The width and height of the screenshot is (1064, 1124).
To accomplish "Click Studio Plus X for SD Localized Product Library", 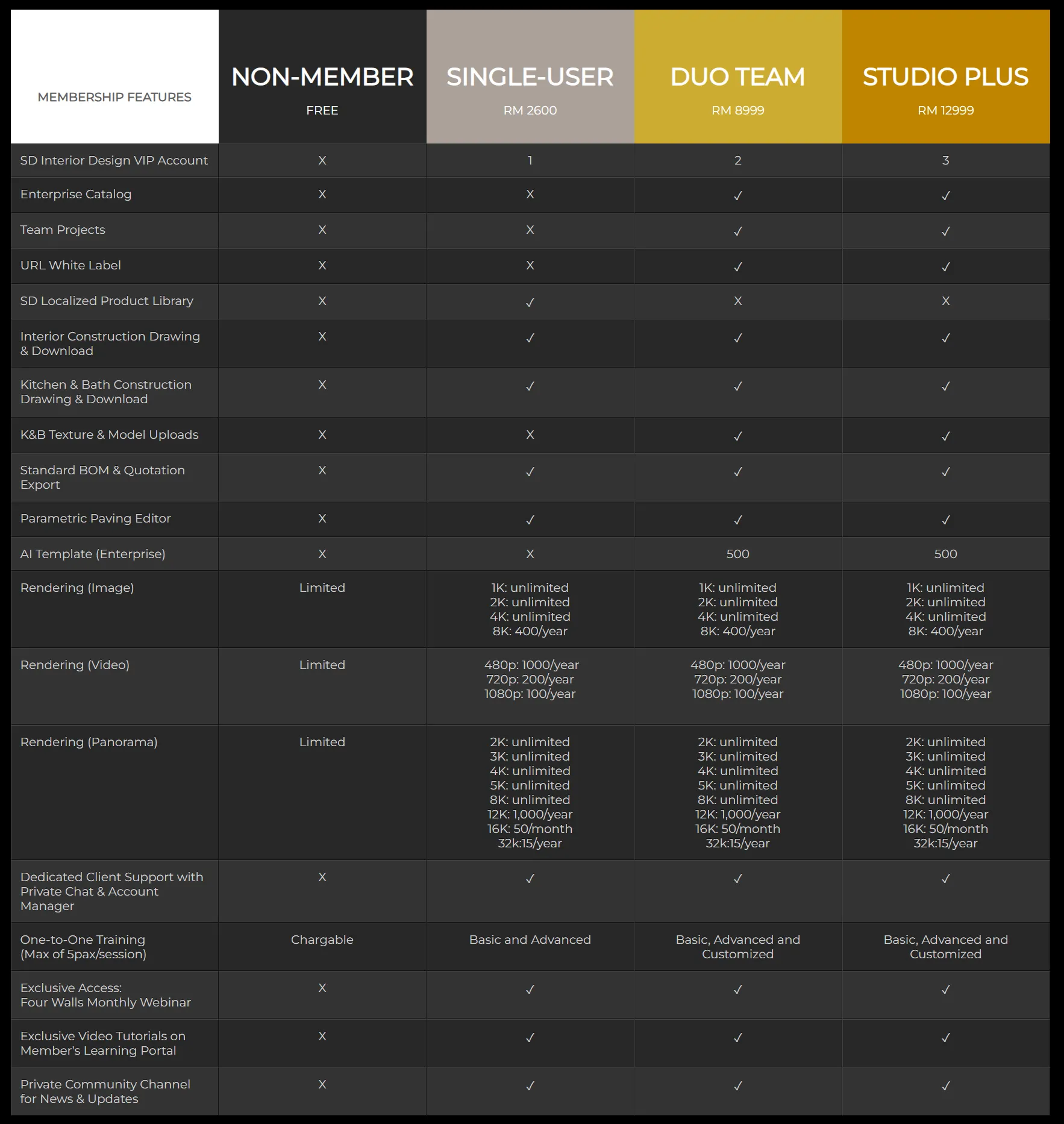I will coord(945,301).
